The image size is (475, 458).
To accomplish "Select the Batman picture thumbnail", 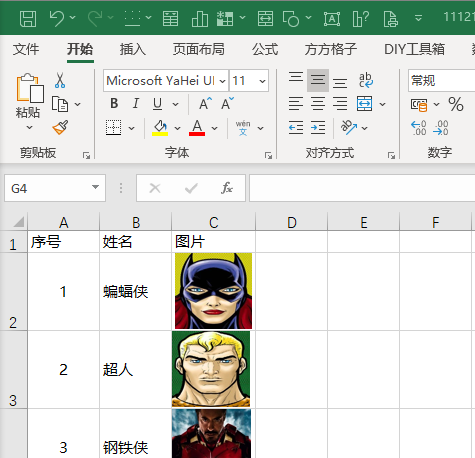I will click(213, 291).
